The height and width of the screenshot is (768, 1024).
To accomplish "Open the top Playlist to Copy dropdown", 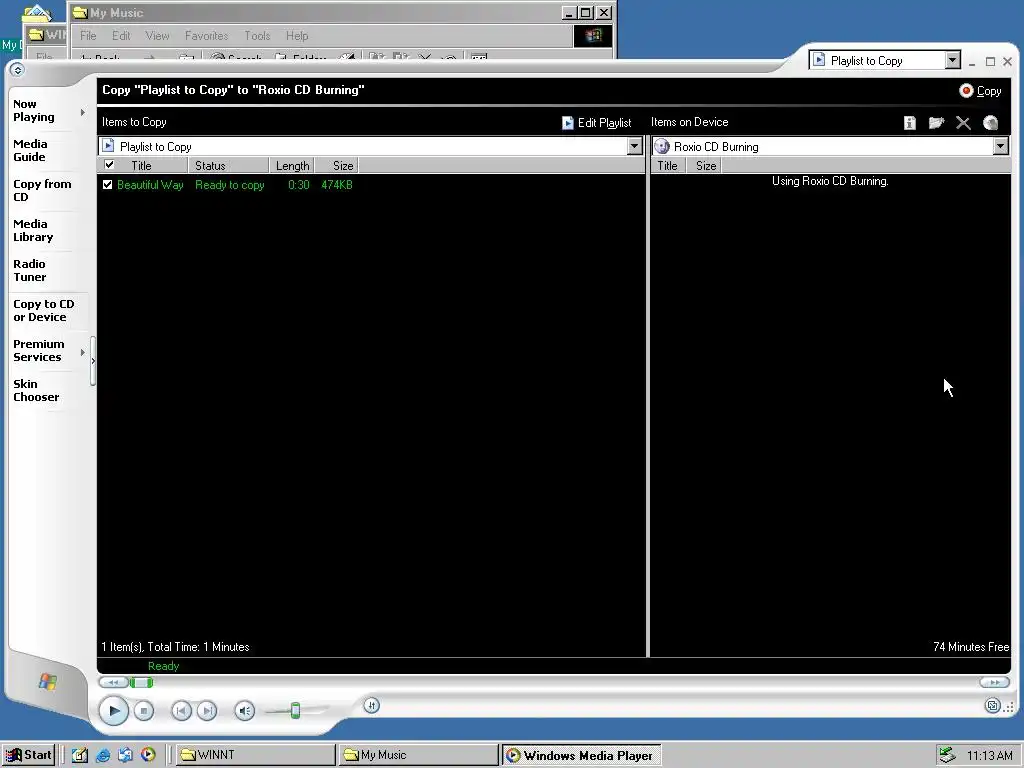I will 953,60.
